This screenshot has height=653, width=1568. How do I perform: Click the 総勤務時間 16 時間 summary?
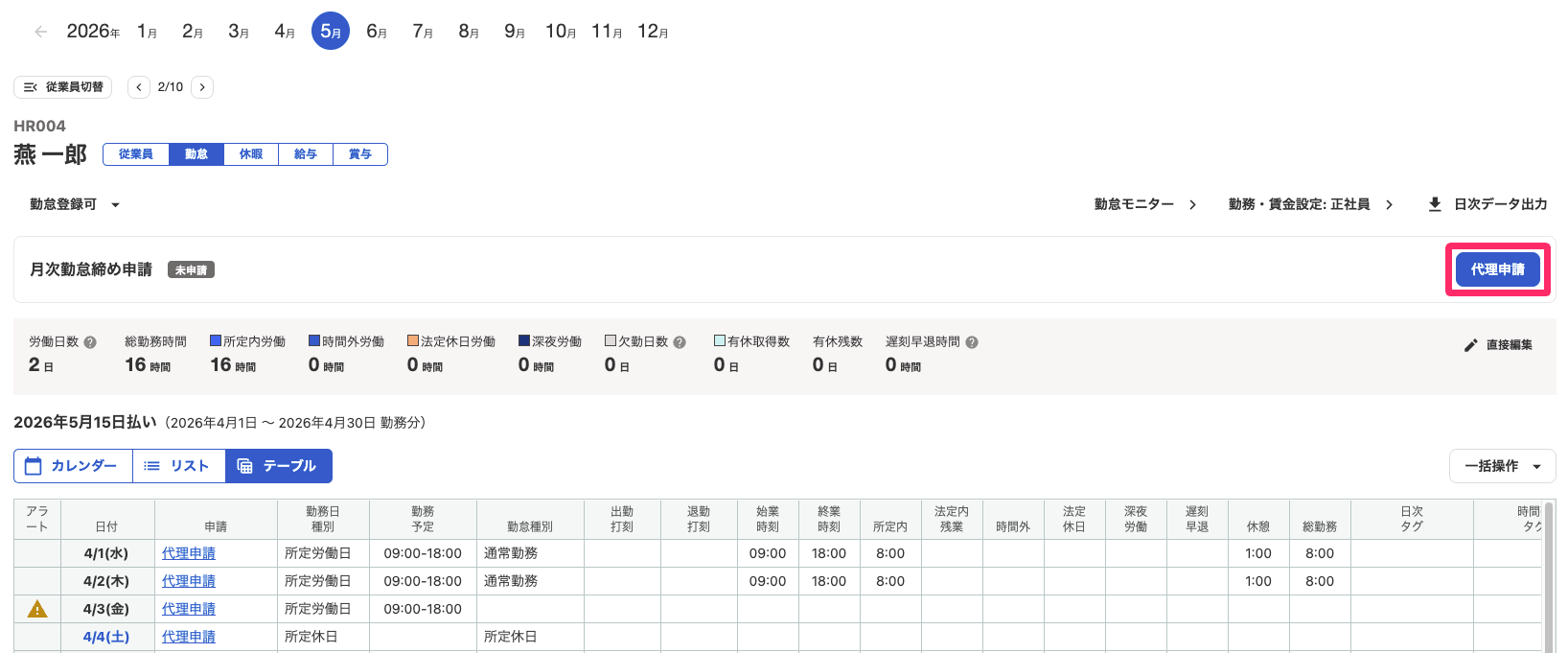[x=155, y=354]
